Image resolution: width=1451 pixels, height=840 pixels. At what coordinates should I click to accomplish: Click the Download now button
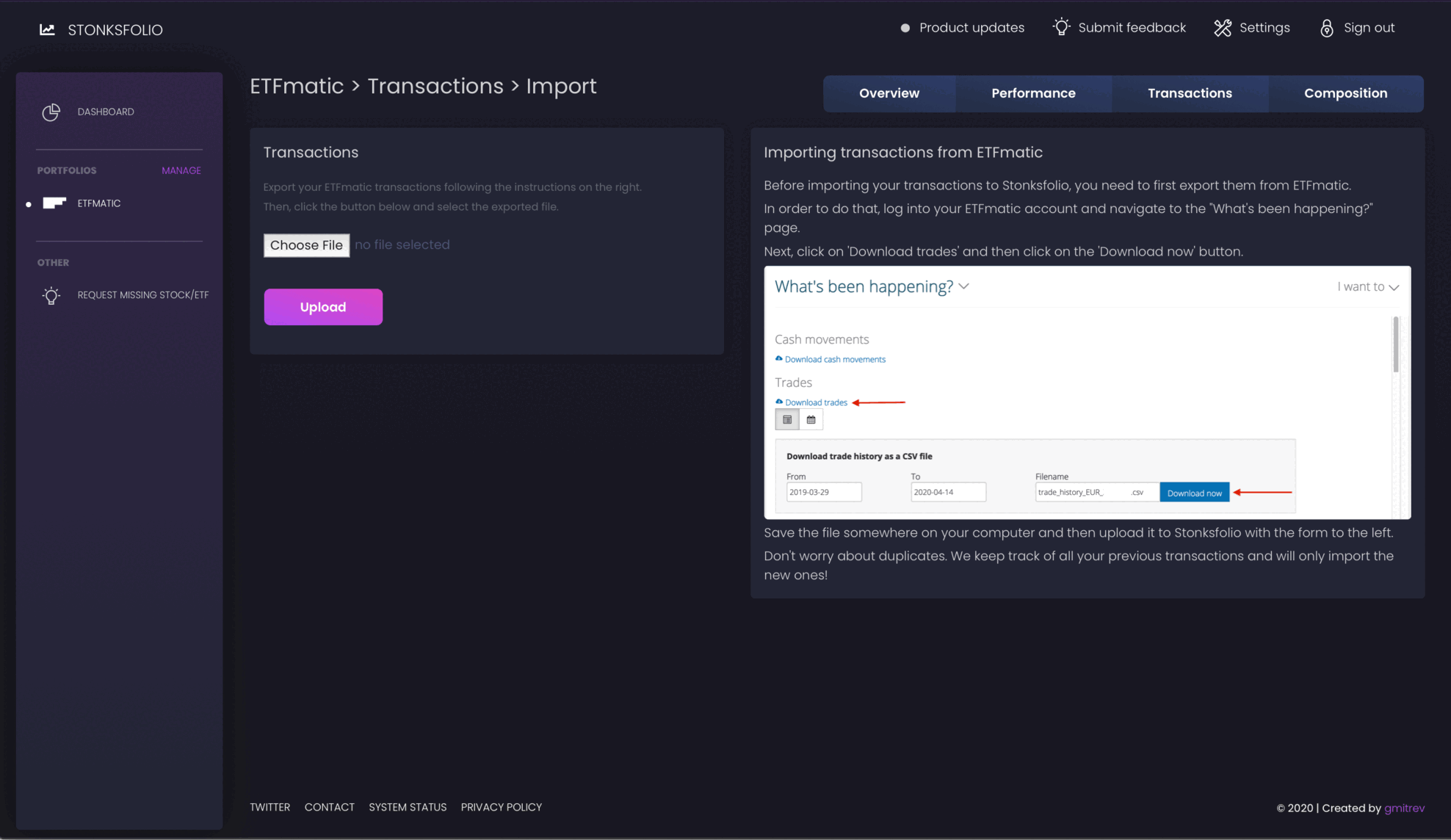click(1194, 493)
